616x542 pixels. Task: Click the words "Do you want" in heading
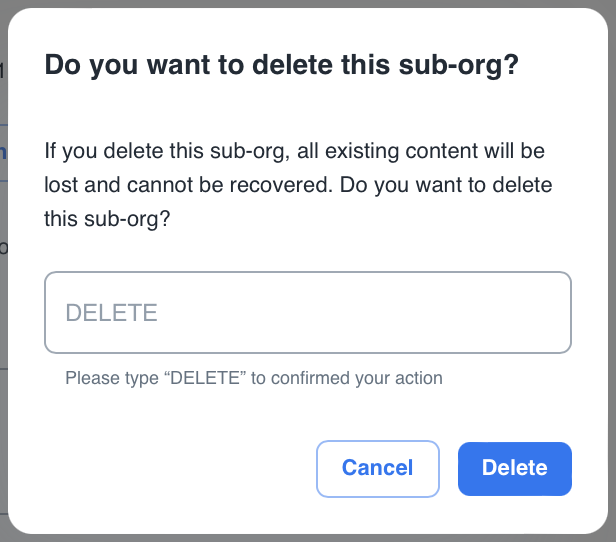click(x=116, y=66)
